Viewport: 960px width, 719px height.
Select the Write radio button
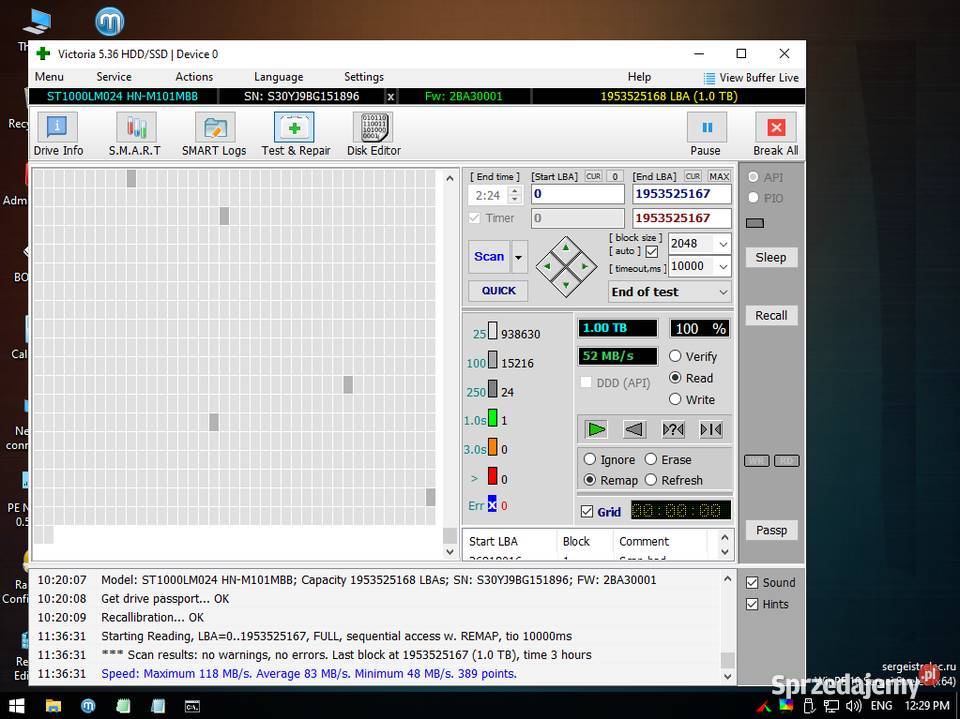pos(675,399)
